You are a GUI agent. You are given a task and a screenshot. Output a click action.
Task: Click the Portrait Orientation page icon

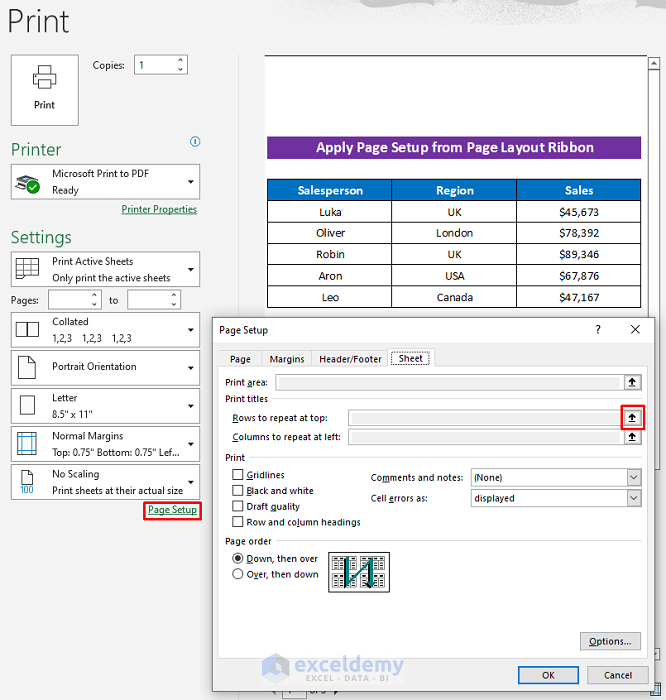27,367
